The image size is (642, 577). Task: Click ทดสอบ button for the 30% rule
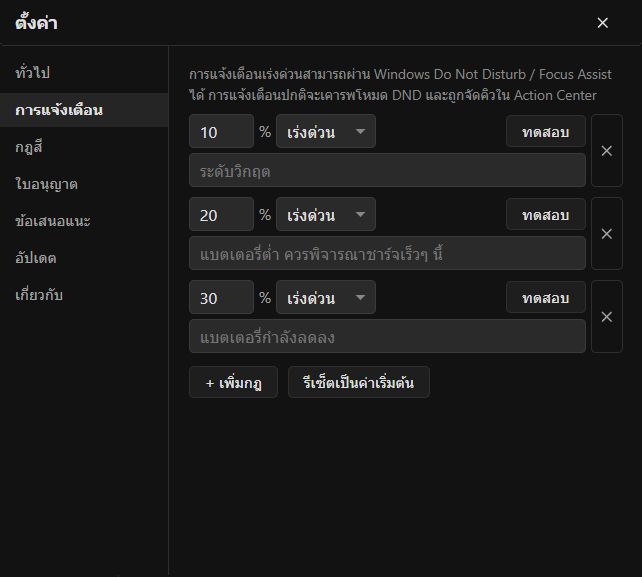546,297
